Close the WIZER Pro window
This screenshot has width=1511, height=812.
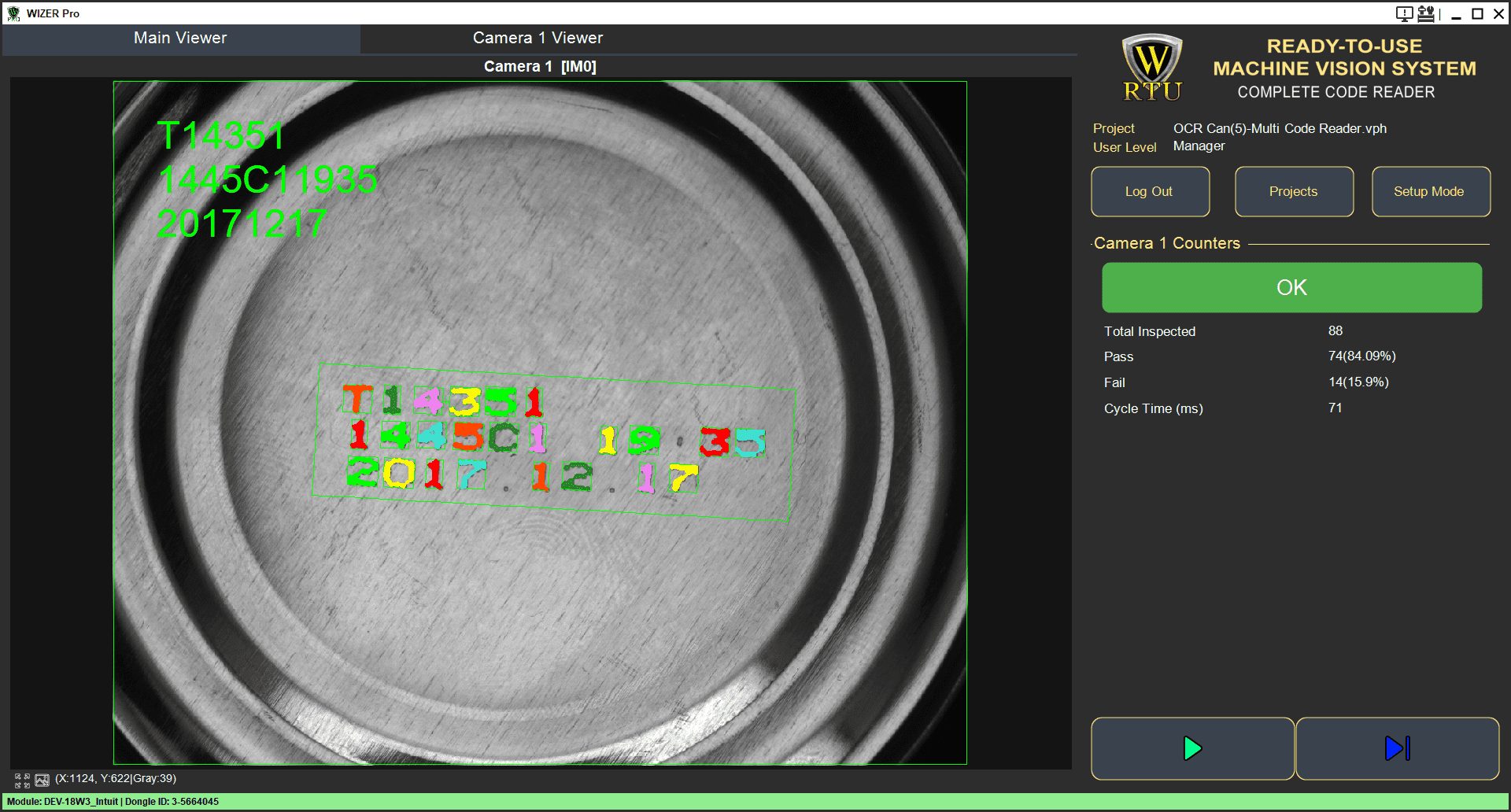1498,14
